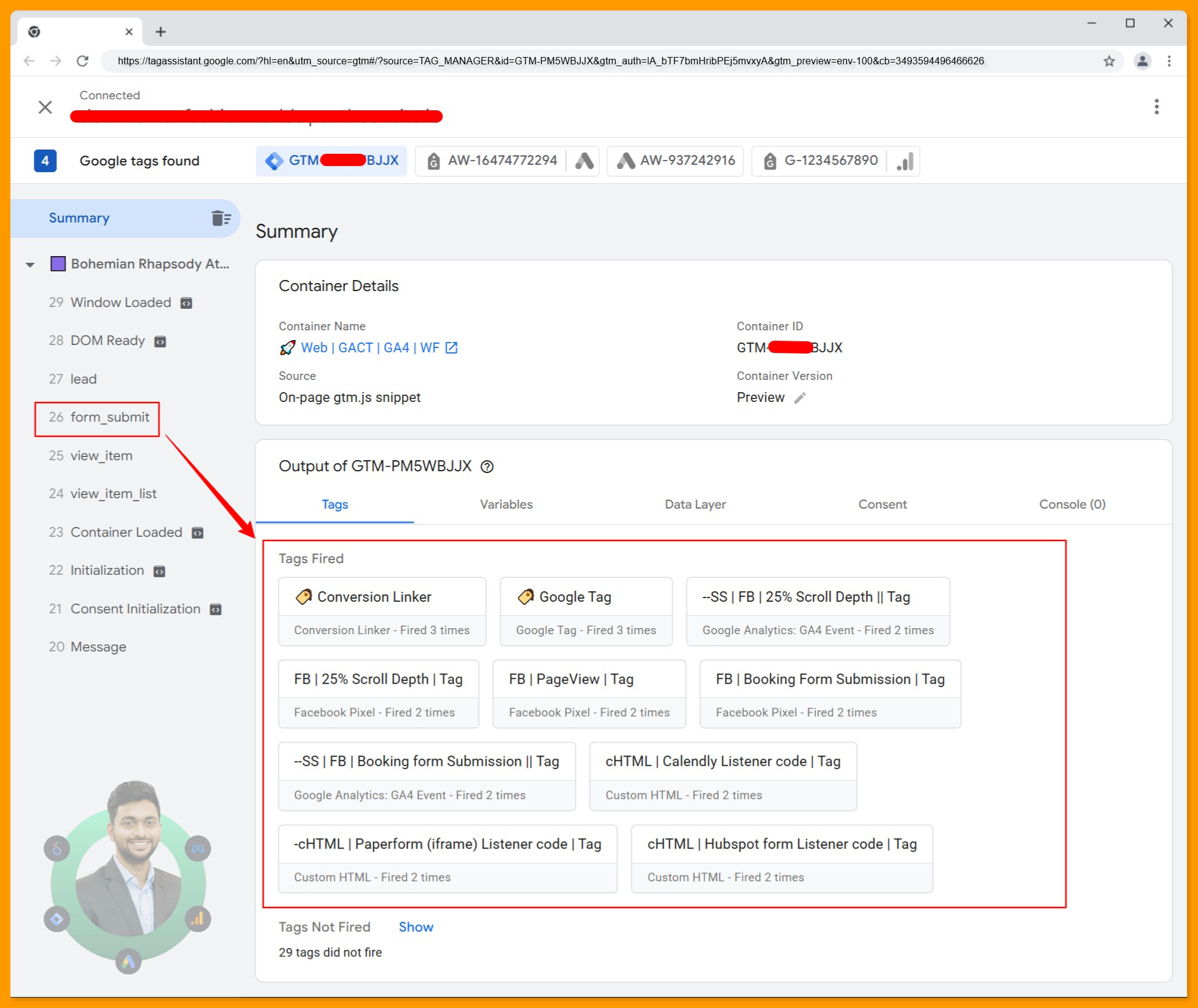Edit Container Version using the pencil icon
The image size is (1198, 1008).
coord(800,398)
